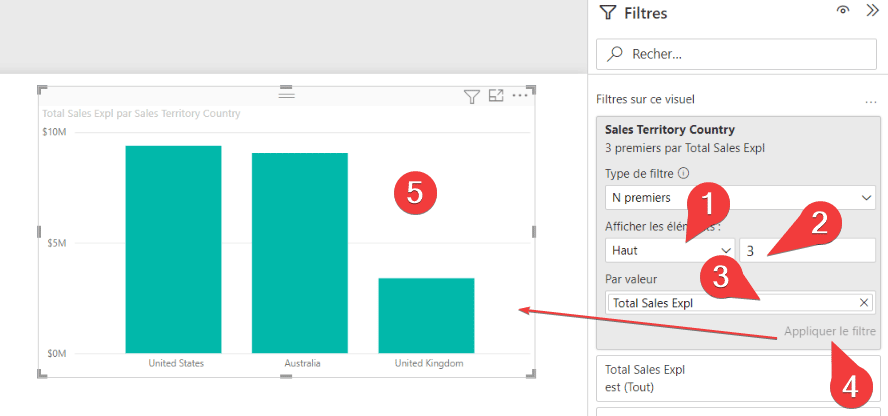
Task: Remove Total Sales Expl from Par valeur
Action: click(864, 303)
